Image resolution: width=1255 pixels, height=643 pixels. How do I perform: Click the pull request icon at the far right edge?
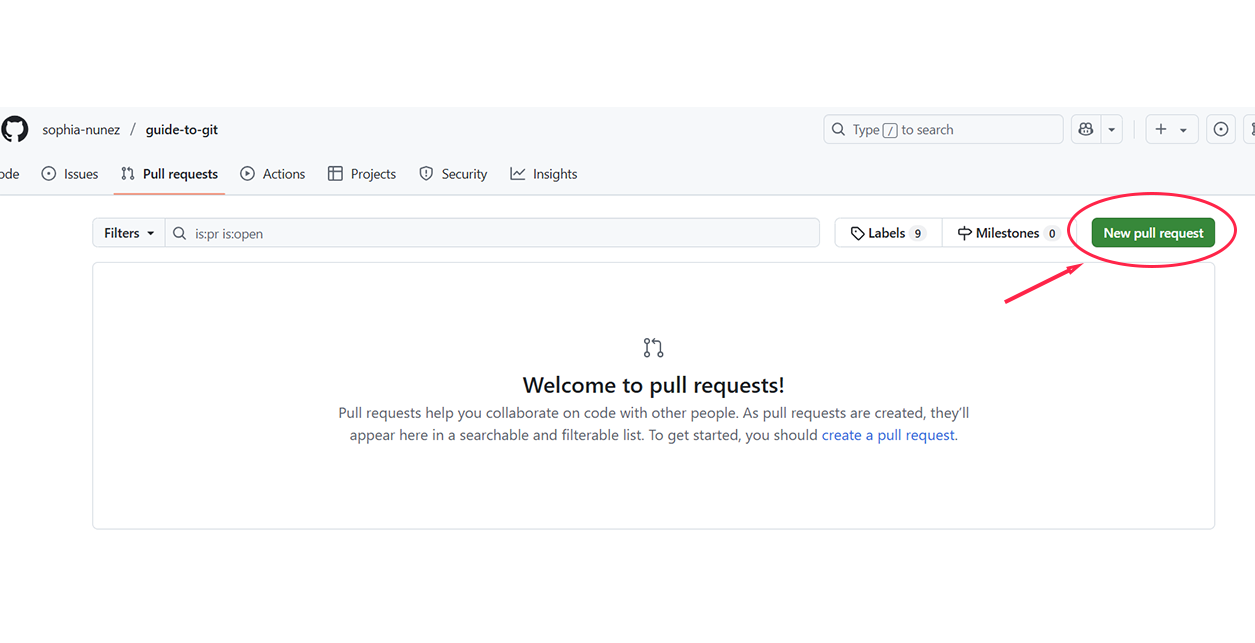(x=1250, y=129)
